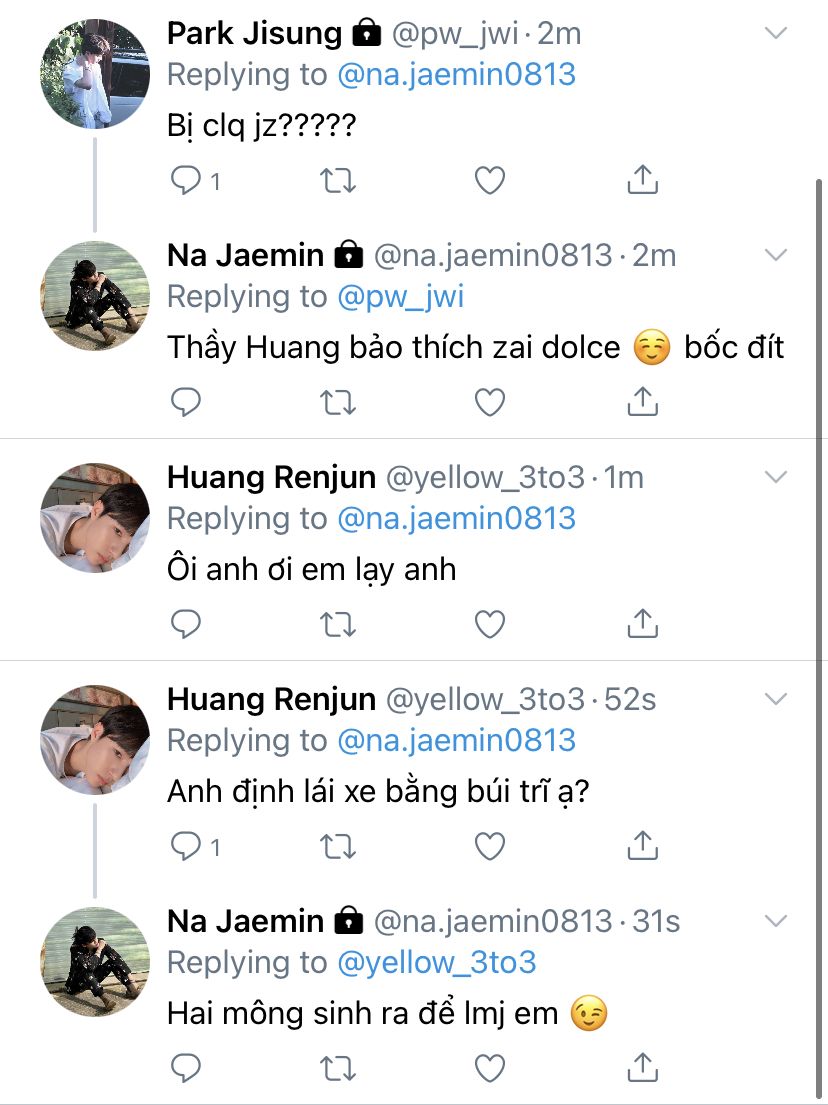Open options chevron on Park Jisung's tweet
The image size is (828, 1105).
776,34
